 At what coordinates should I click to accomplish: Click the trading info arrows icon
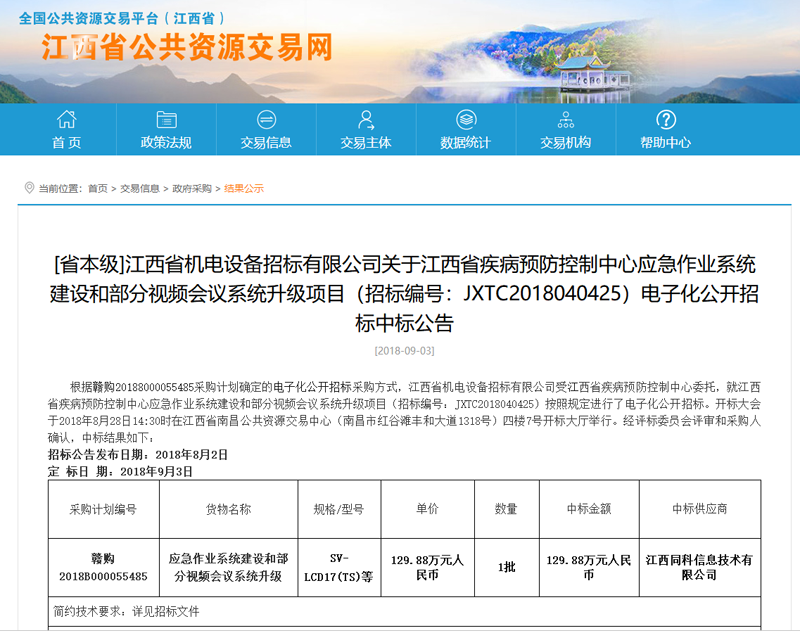[266, 120]
